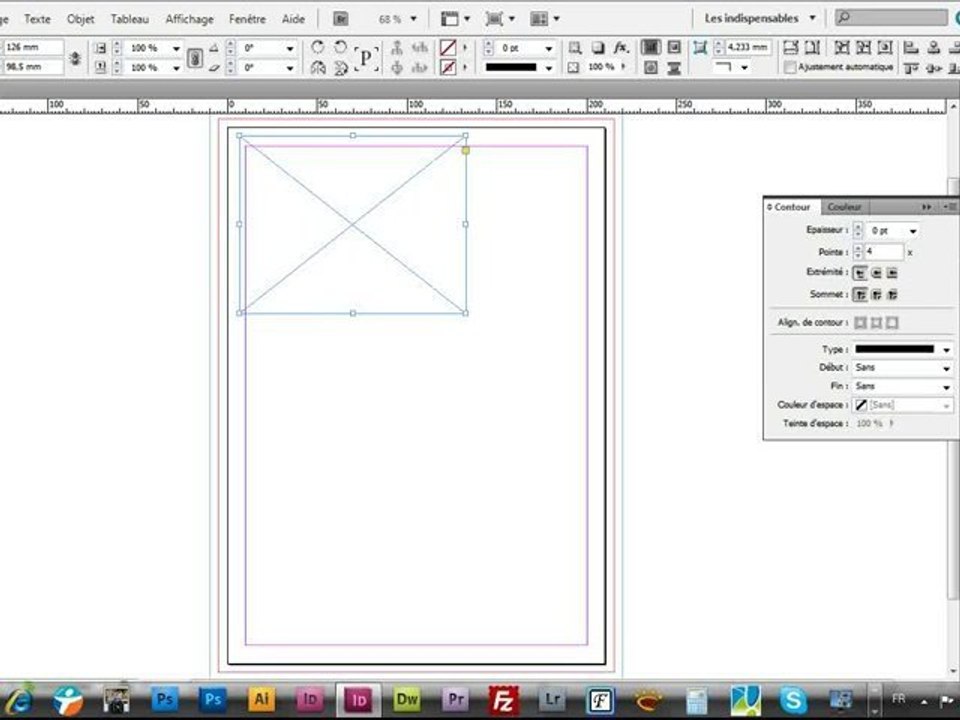
Task: Center content in frame icon
Action: click(x=885, y=47)
